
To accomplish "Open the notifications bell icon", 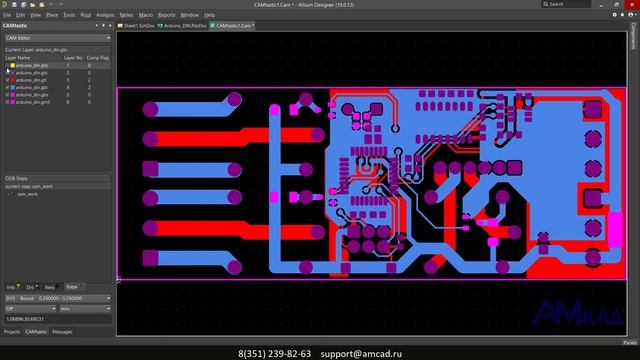I will tap(622, 15).
